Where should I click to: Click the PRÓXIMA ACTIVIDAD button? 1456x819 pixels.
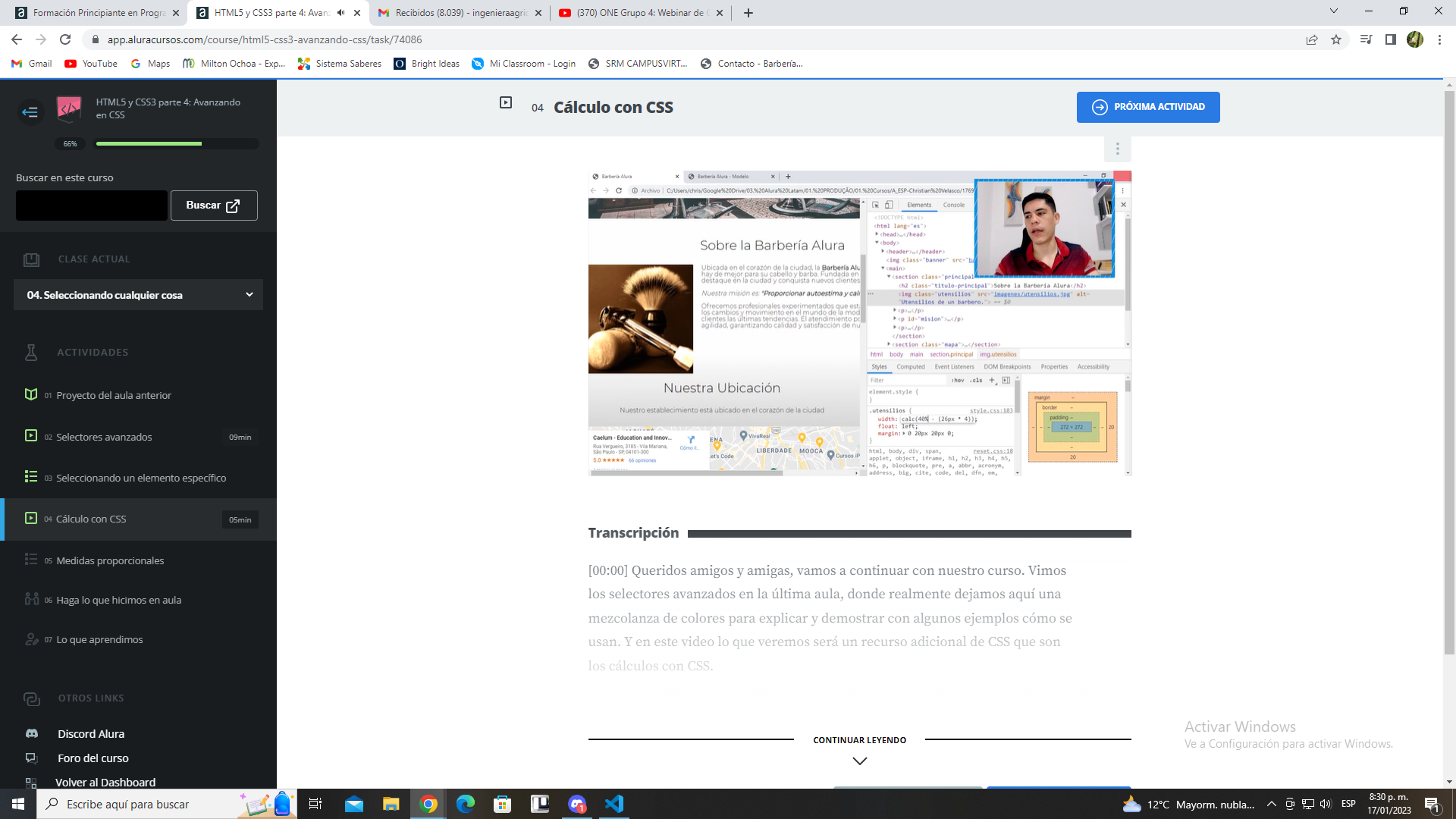(x=1148, y=107)
